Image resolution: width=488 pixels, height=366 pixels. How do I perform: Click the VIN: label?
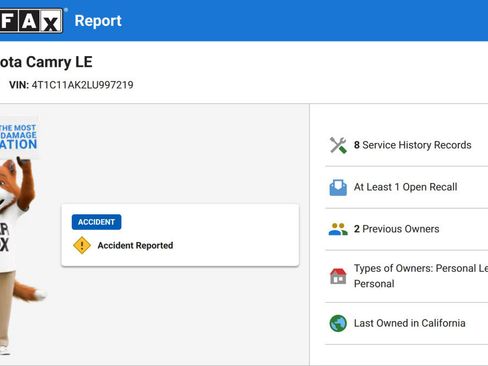19,85
